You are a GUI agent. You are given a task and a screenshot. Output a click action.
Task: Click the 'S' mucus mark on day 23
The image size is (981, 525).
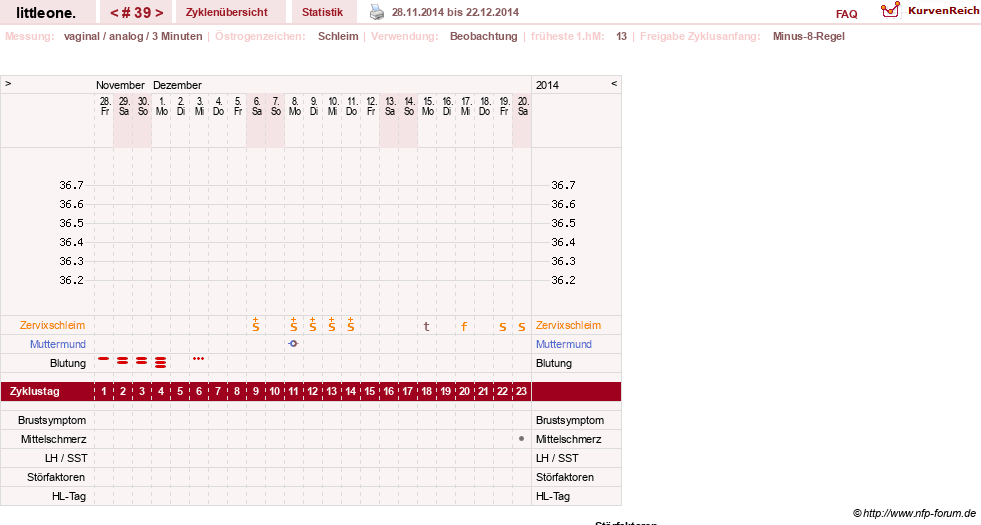522,327
